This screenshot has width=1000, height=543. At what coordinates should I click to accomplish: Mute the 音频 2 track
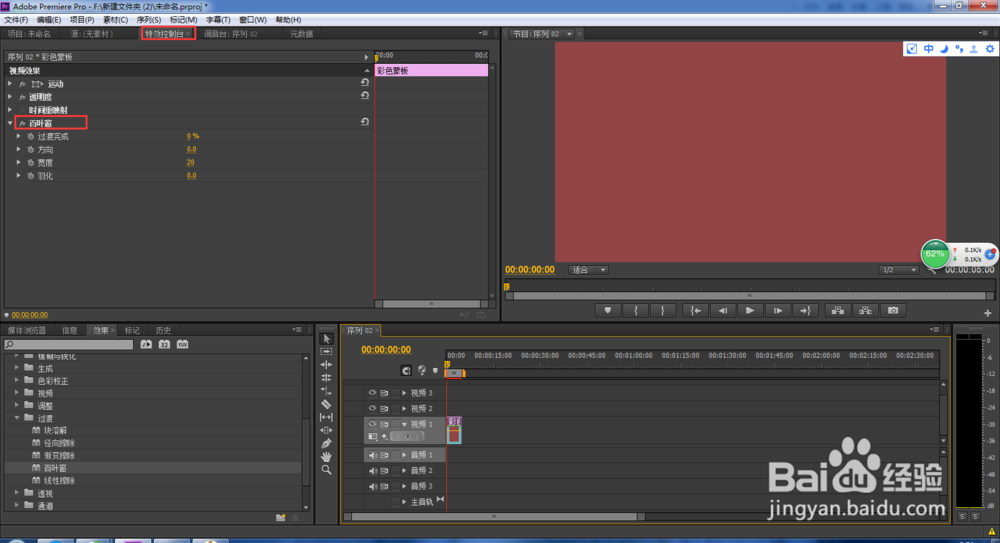[x=372, y=471]
